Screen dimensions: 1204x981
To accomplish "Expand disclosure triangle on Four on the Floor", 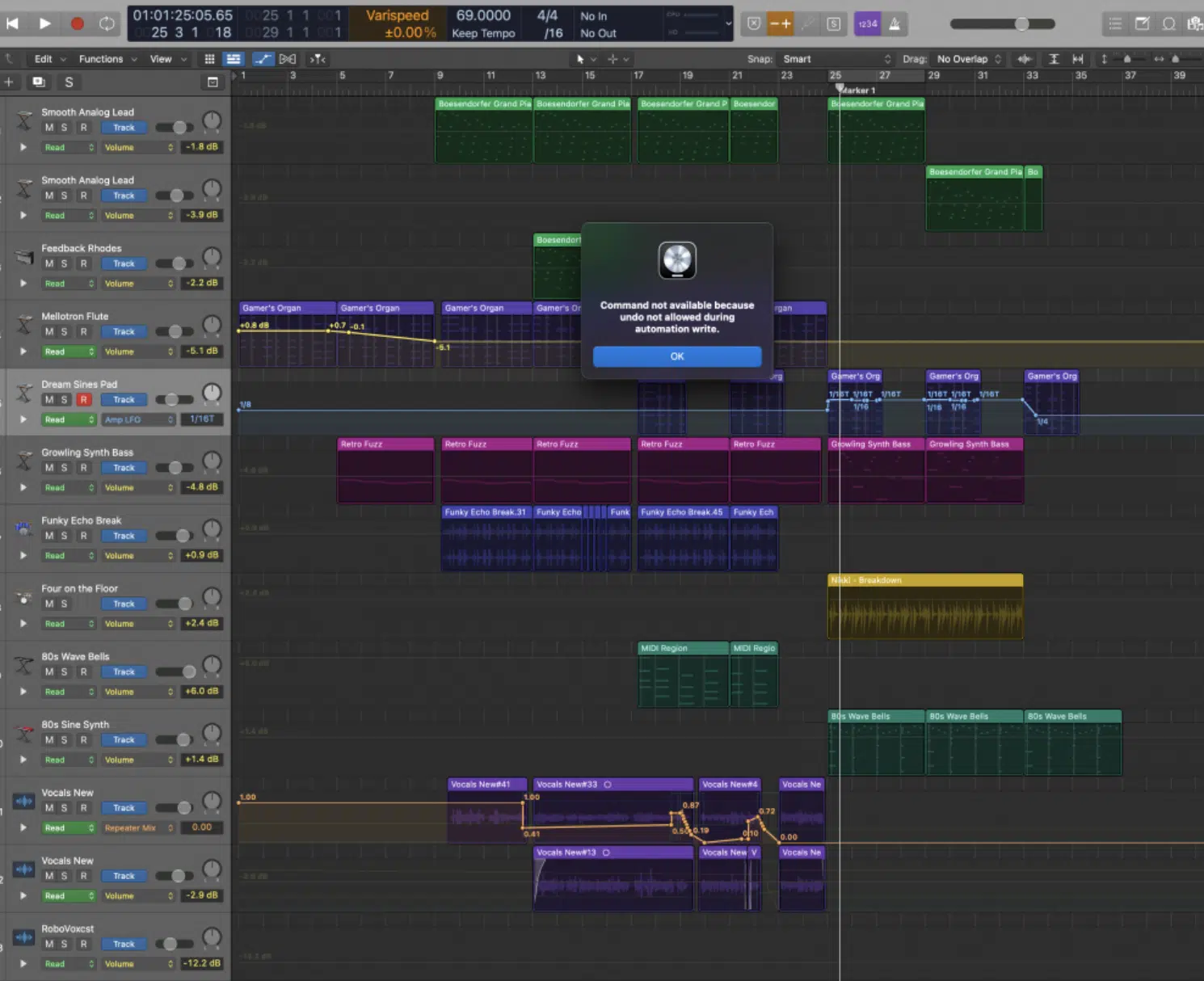I will click(x=23, y=624).
